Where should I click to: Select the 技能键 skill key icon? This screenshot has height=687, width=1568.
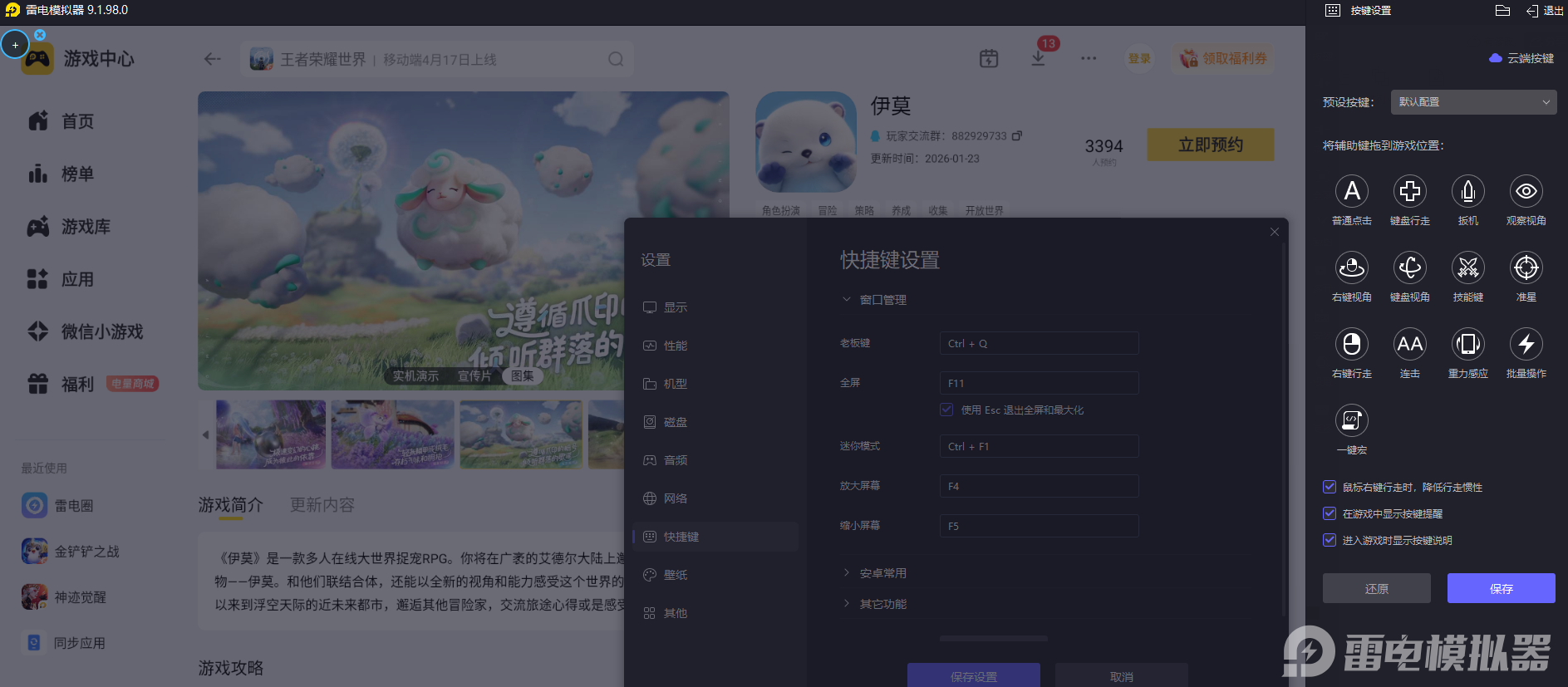(x=1468, y=267)
